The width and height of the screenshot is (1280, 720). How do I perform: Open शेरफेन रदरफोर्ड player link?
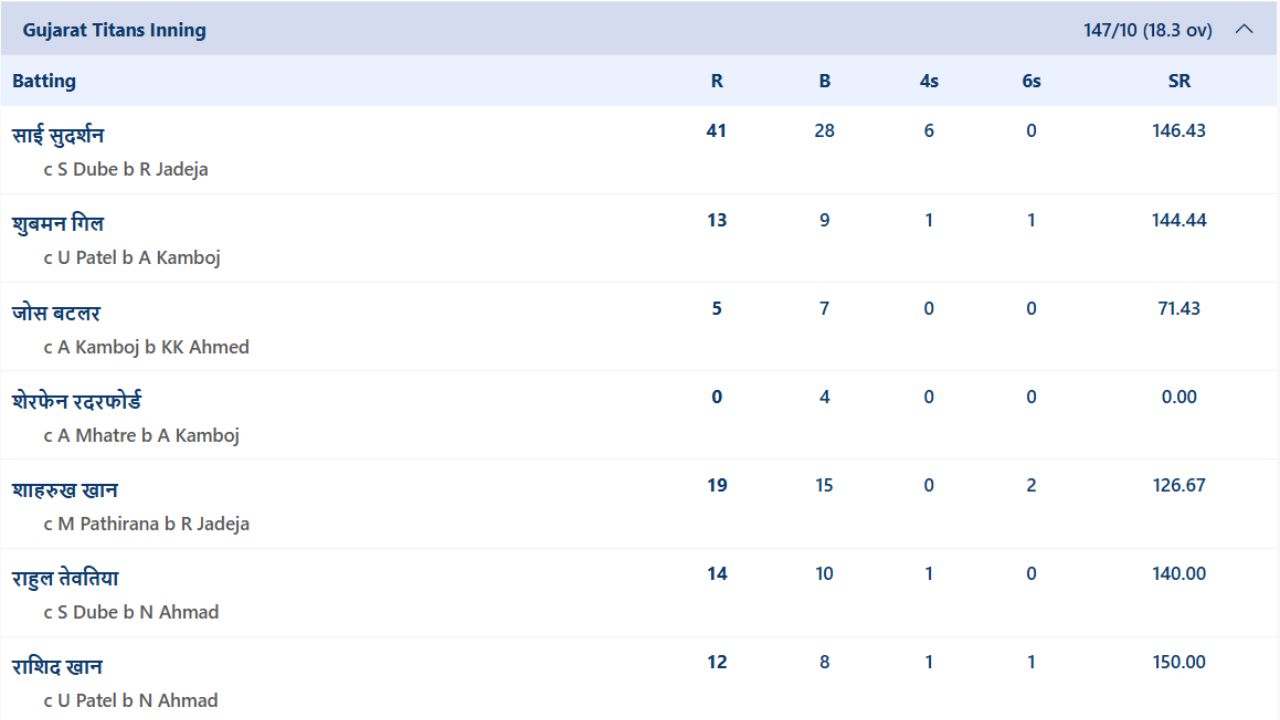[77, 400]
